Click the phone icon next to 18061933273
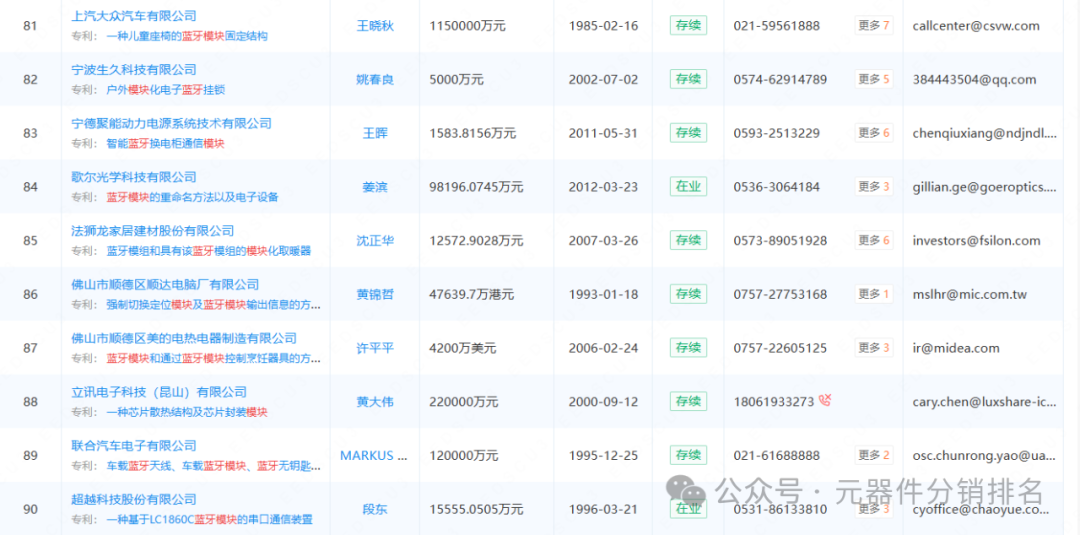The width and height of the screenshot is (1080, 535). tap(825, 400)
